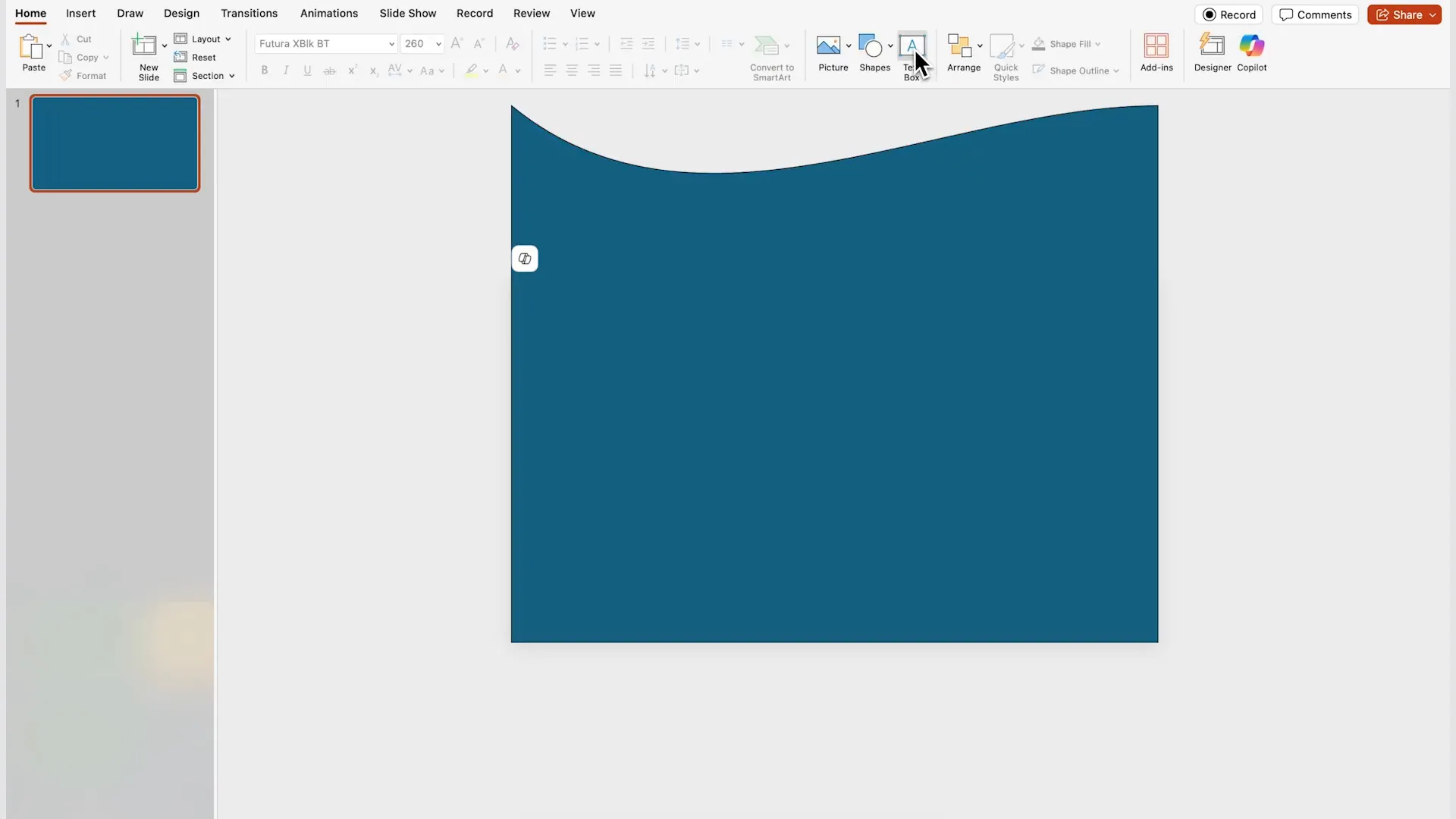Select slide 1 thumbnail
Screen dimensions: 1456x819
click(x=115, y=143)
